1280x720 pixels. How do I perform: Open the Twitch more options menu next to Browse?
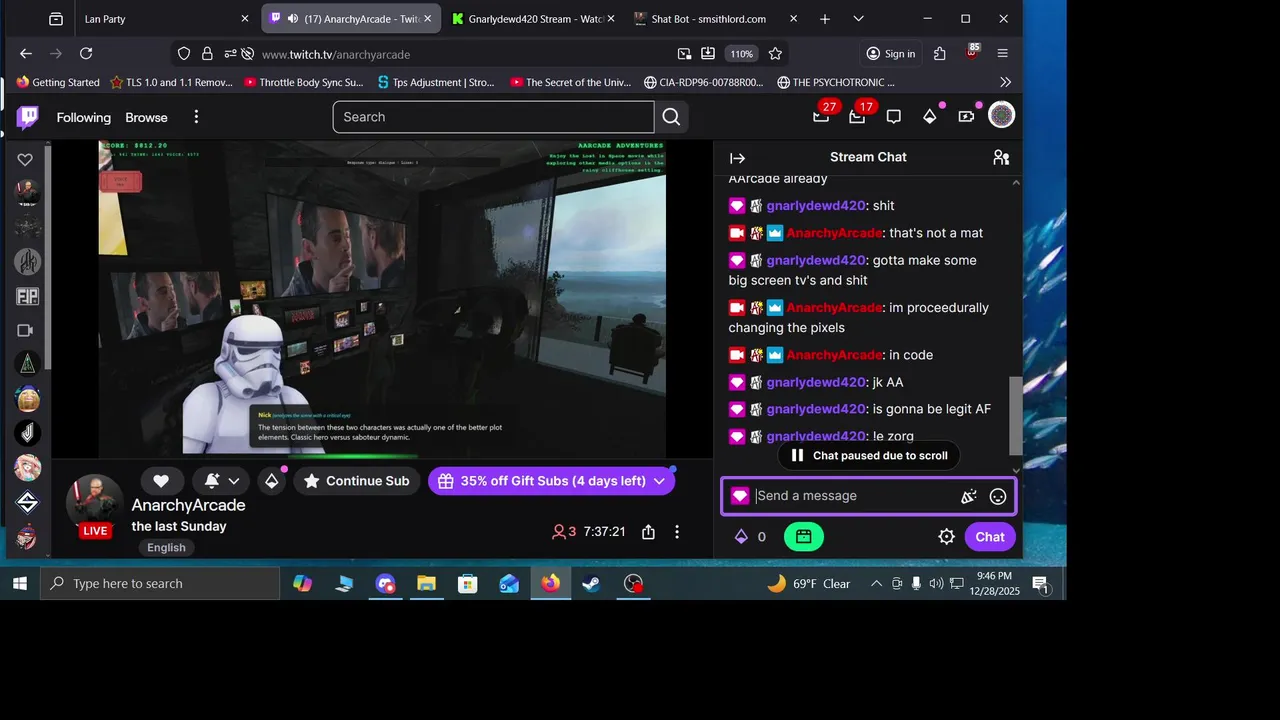196,117
